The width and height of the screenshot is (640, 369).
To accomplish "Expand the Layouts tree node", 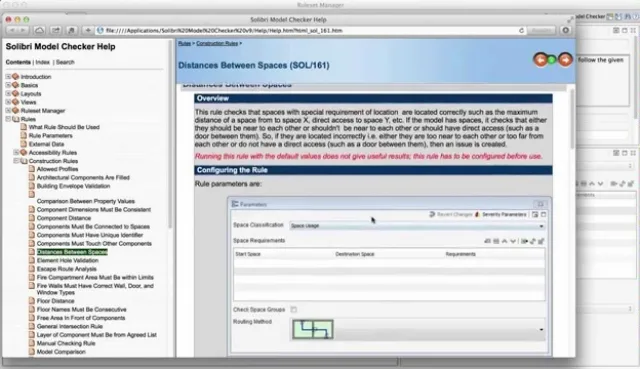I will pyautogui.click(x=8, y=93).
